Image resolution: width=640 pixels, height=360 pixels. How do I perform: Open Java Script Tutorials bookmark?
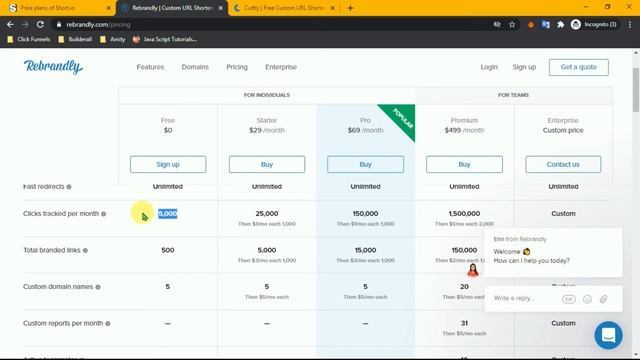(x=165, y=39)
